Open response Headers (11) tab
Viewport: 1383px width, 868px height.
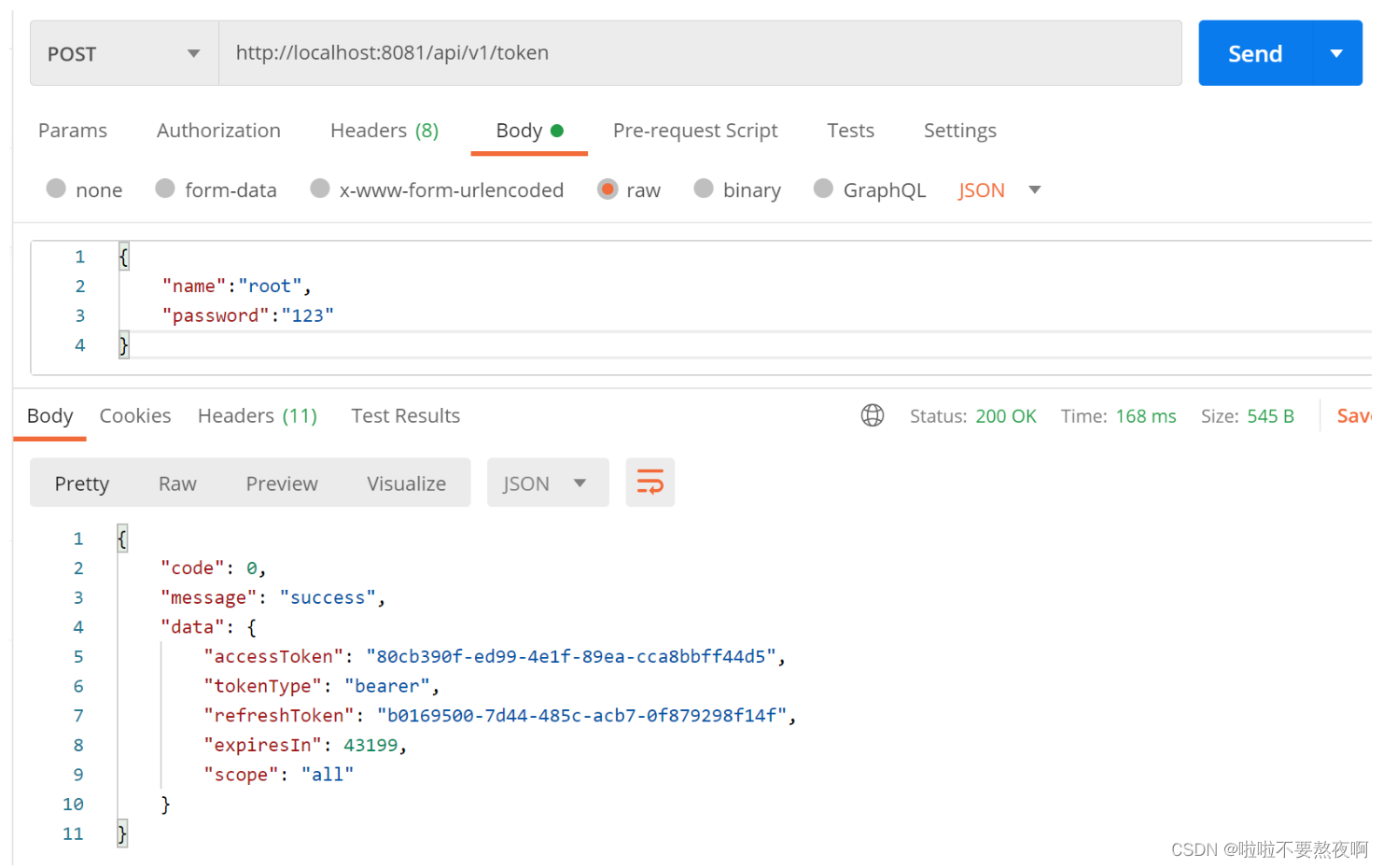tap(257, 415)
